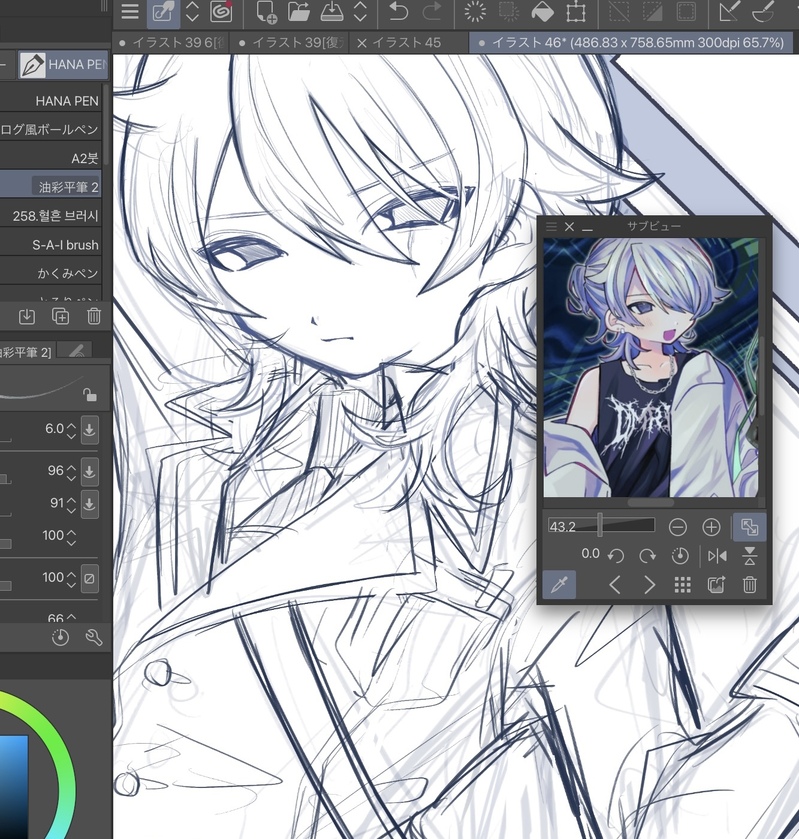Rotate Sub View image left
The height and width of the screenshot is (839, 799).
click(x=616, y=556)
